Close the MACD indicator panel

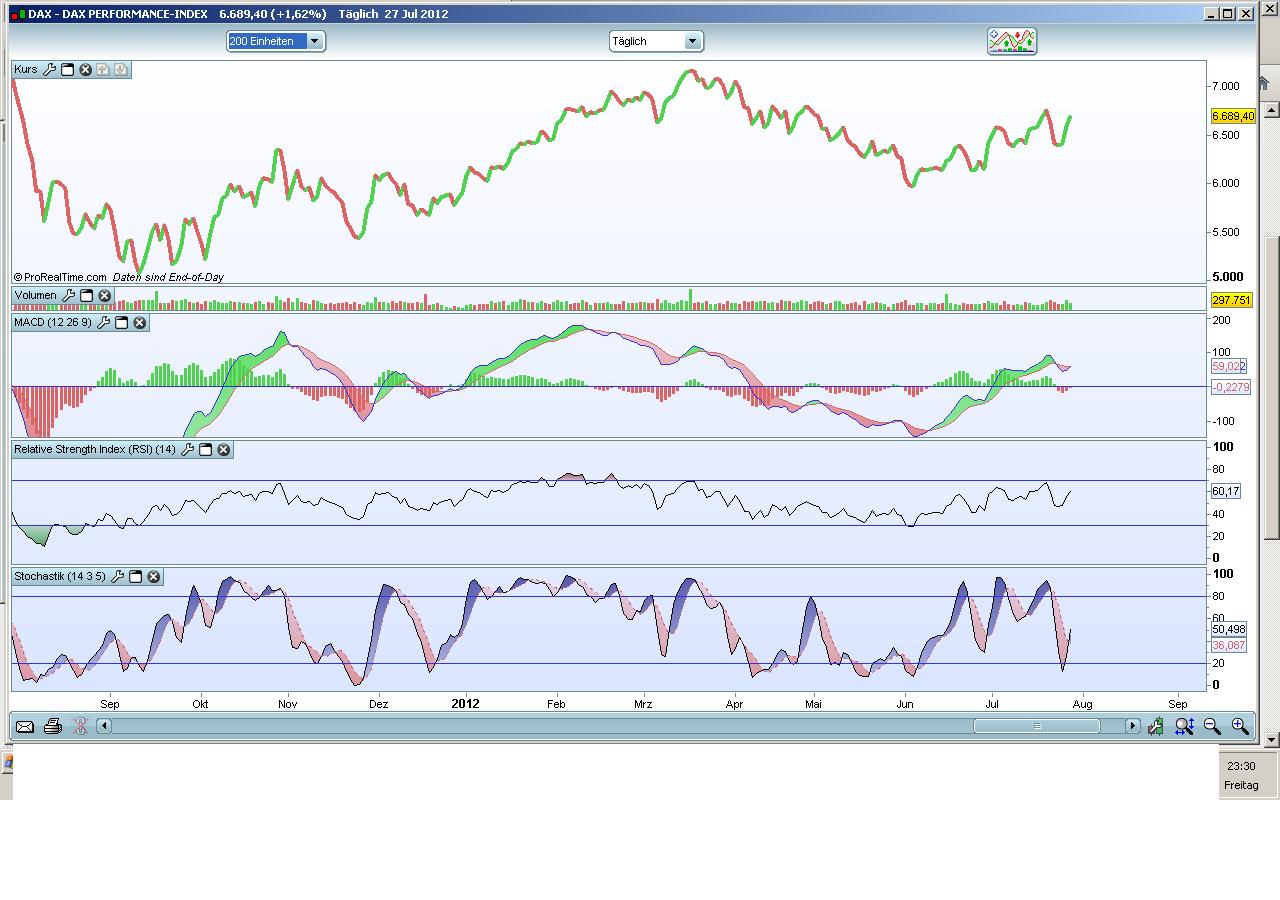point(140,323)
